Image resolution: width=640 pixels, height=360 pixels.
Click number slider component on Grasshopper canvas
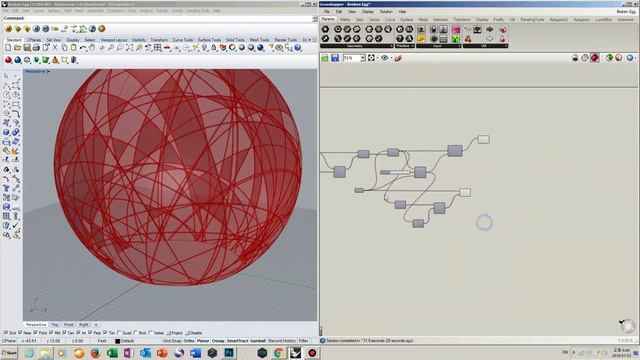[x=396, y=173]
